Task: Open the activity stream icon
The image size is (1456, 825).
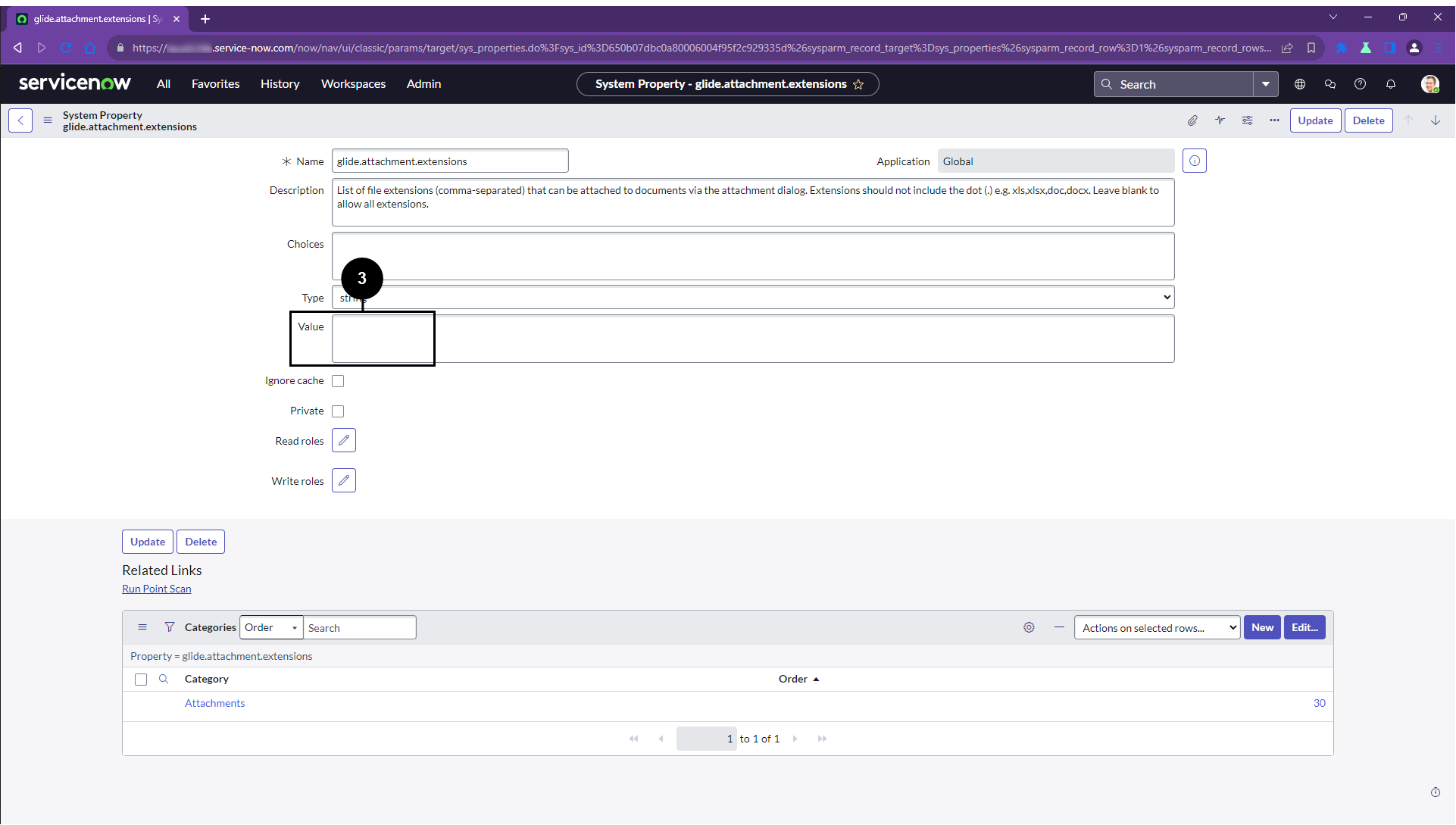Action: pos(1220,120)
